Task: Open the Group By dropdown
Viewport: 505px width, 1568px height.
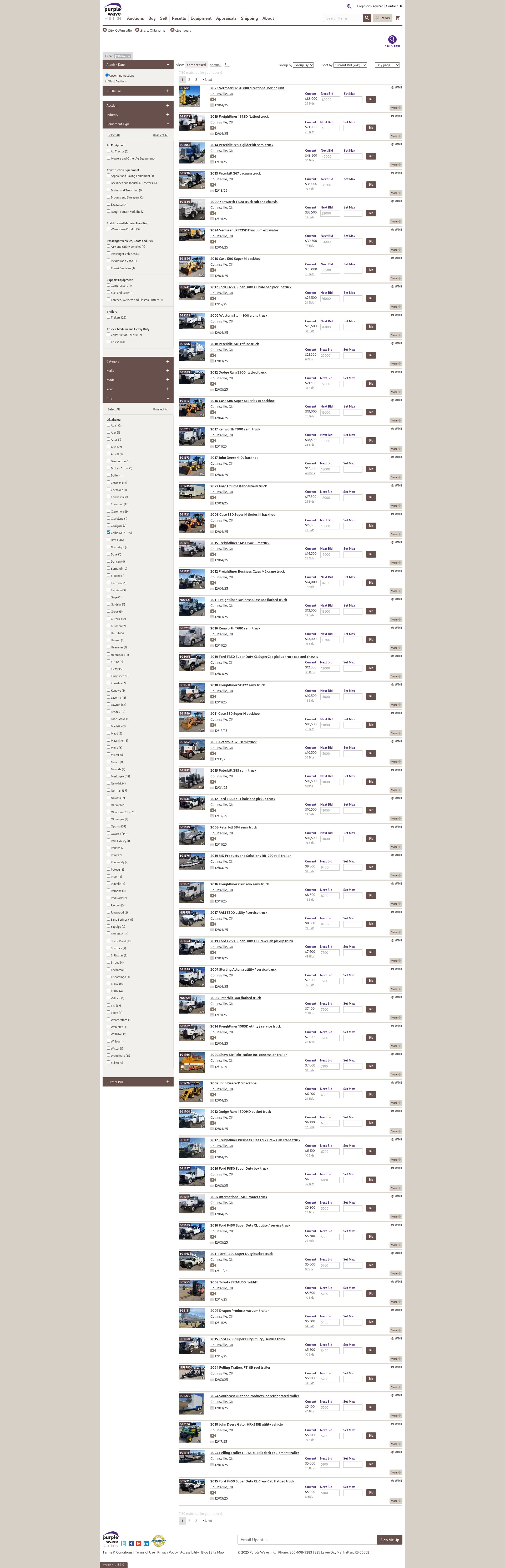Action: coord(303,64)
